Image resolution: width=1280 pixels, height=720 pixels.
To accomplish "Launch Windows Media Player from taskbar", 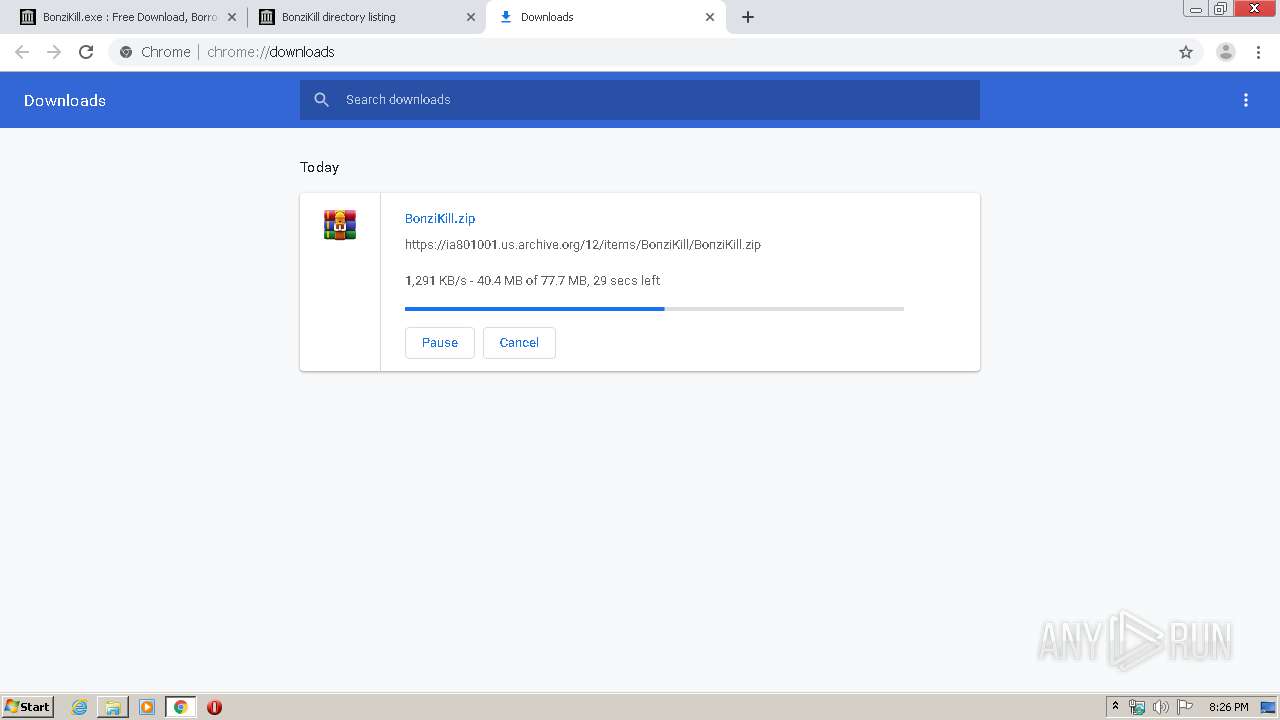I will [x=147, y=707].
